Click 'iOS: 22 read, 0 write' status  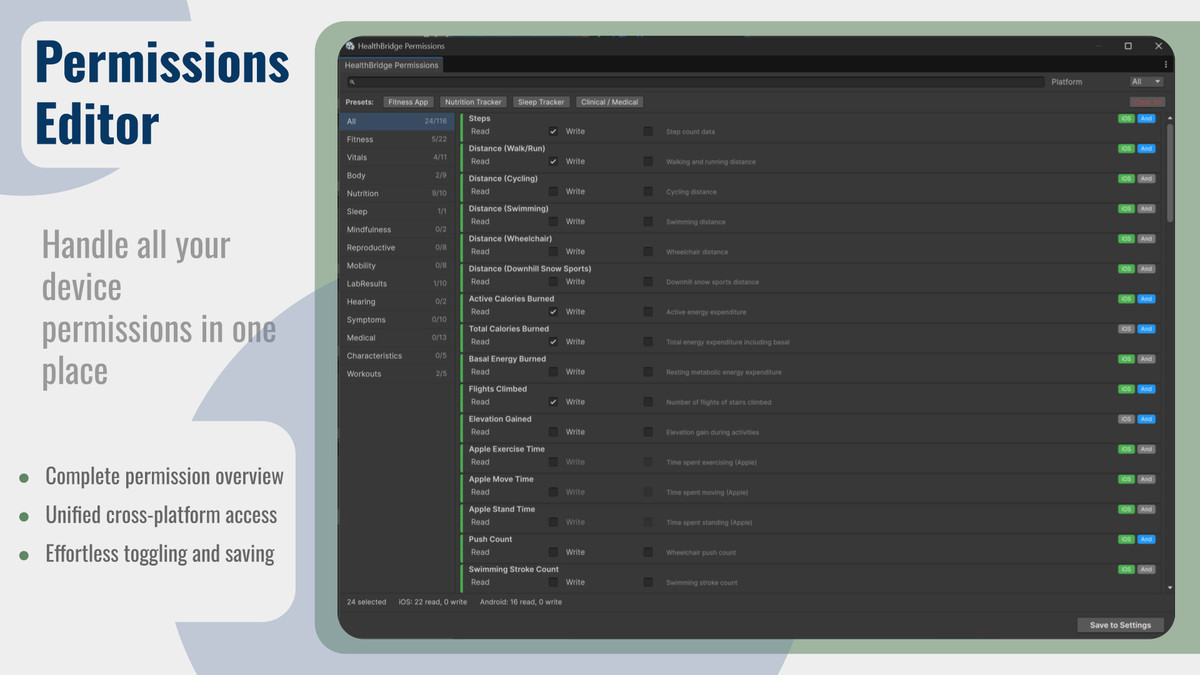click(432, 602)
